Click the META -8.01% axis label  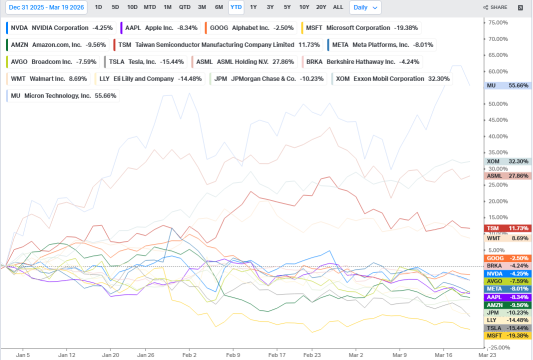point(507,289)
